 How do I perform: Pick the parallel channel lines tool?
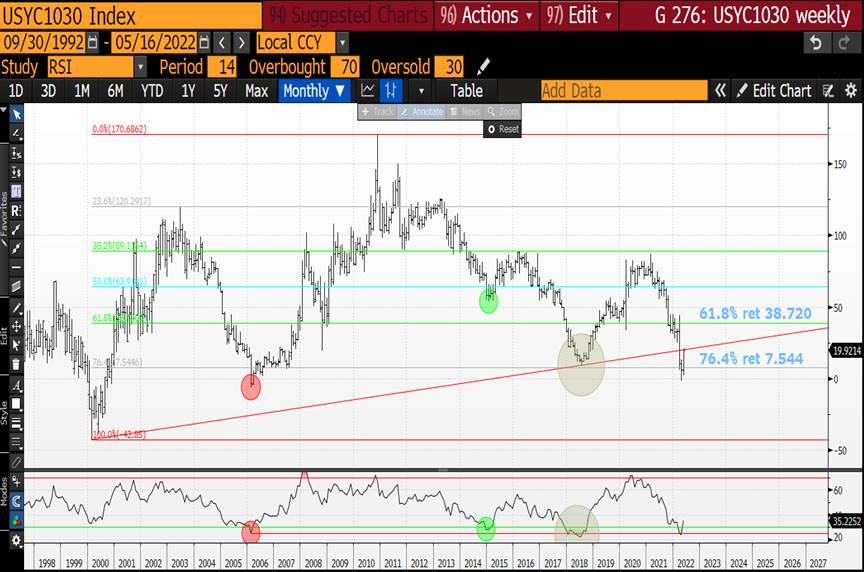point(17,287)
